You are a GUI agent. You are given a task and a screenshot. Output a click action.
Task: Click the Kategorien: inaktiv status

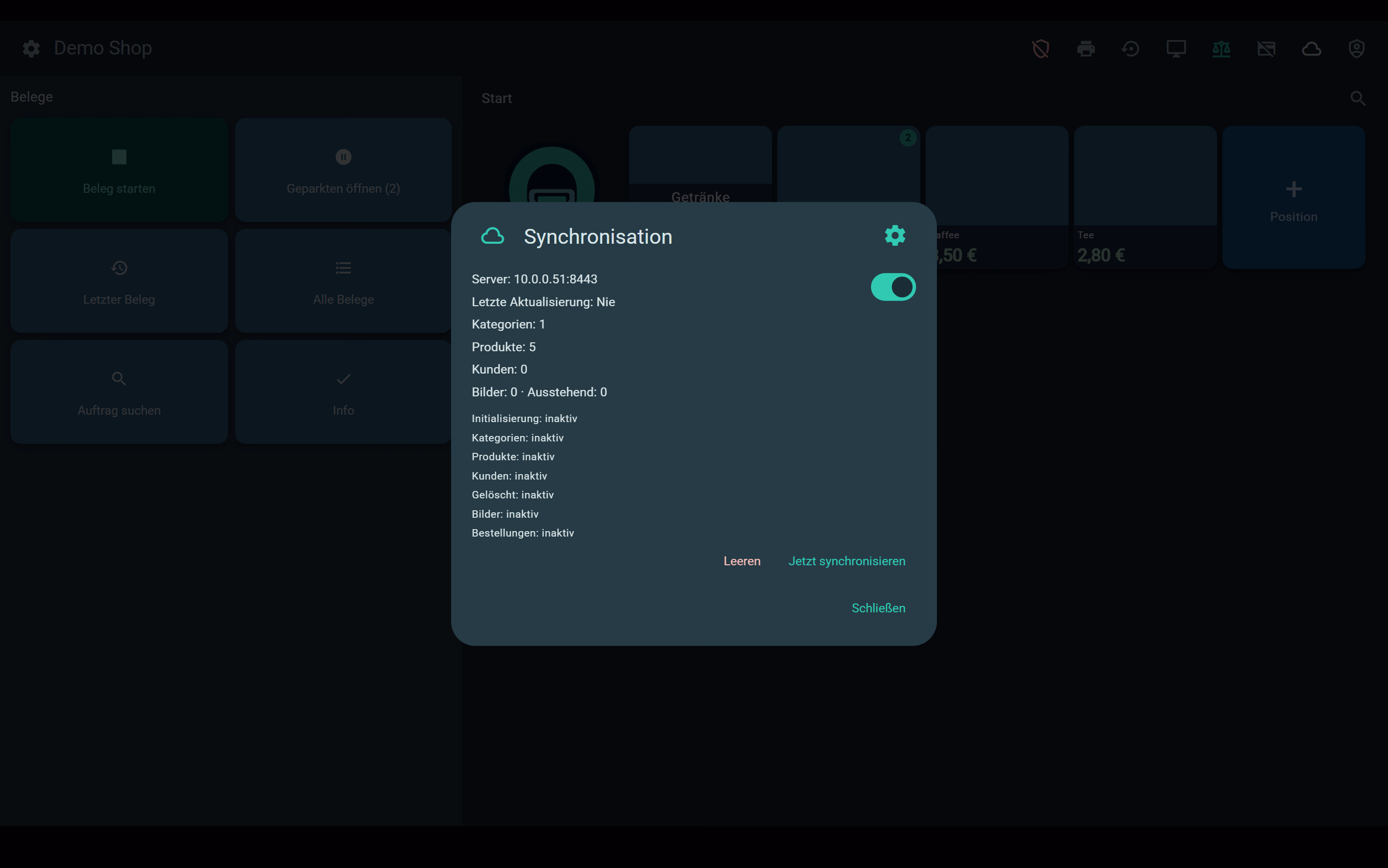pos(518,437)
